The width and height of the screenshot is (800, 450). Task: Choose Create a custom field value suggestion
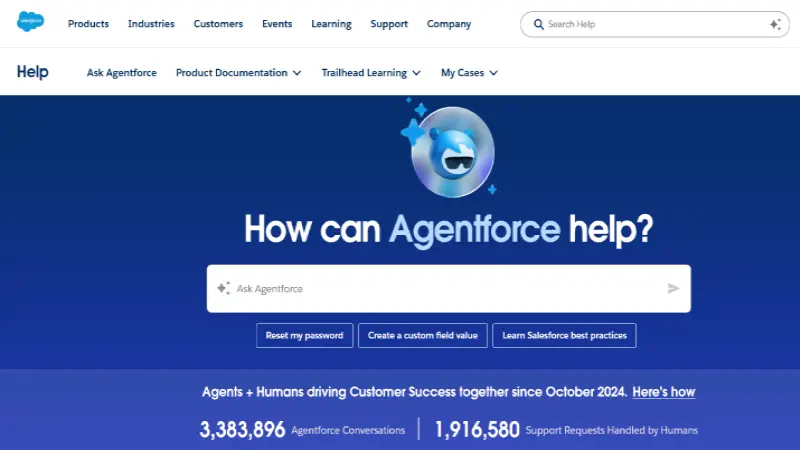(x=422, y=336)
